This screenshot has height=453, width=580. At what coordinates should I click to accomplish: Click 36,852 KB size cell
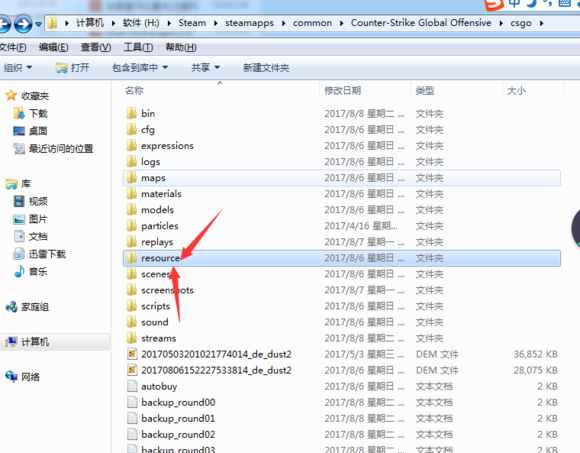535,354
